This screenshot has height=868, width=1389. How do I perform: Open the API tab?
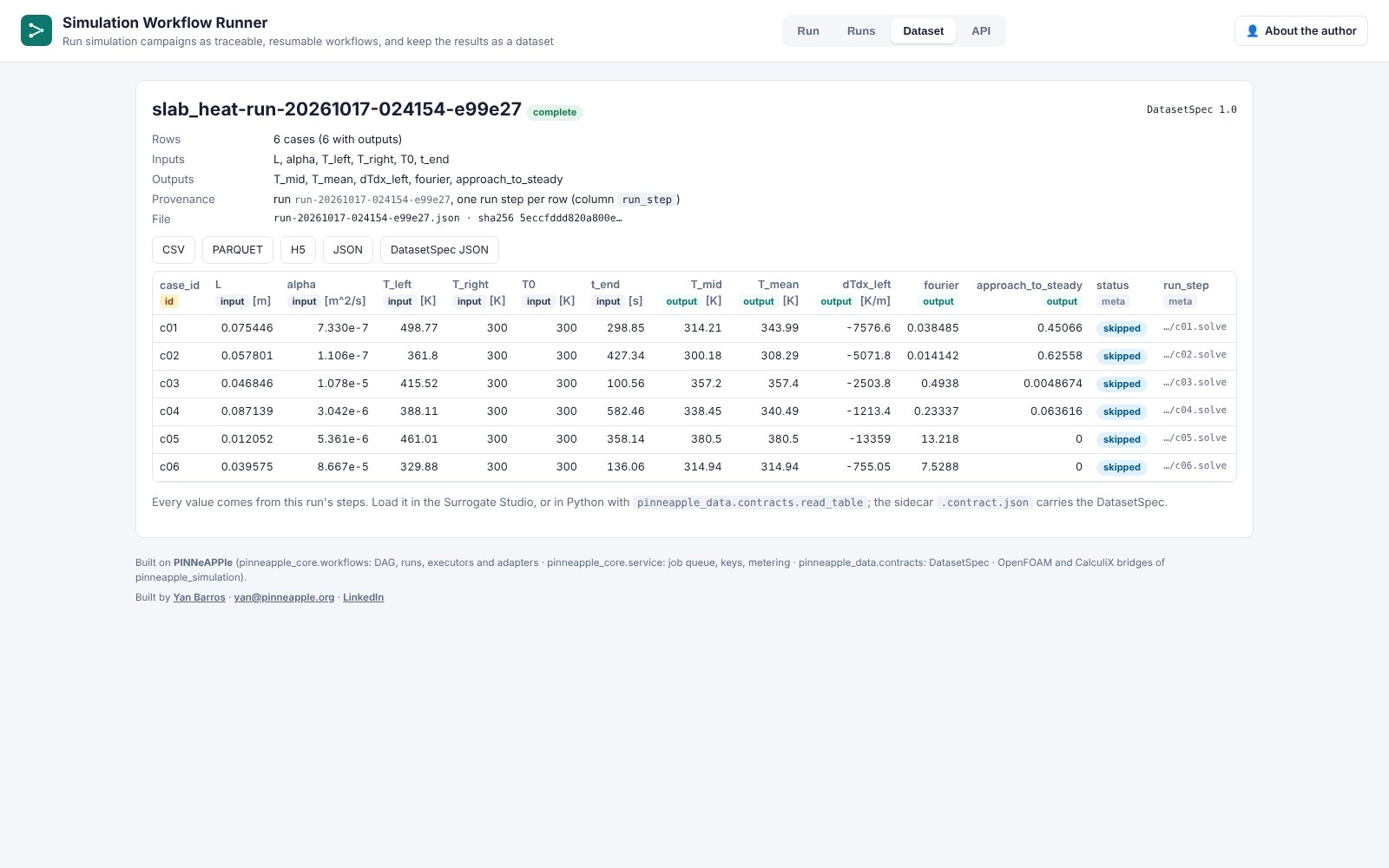pos(981,30)
